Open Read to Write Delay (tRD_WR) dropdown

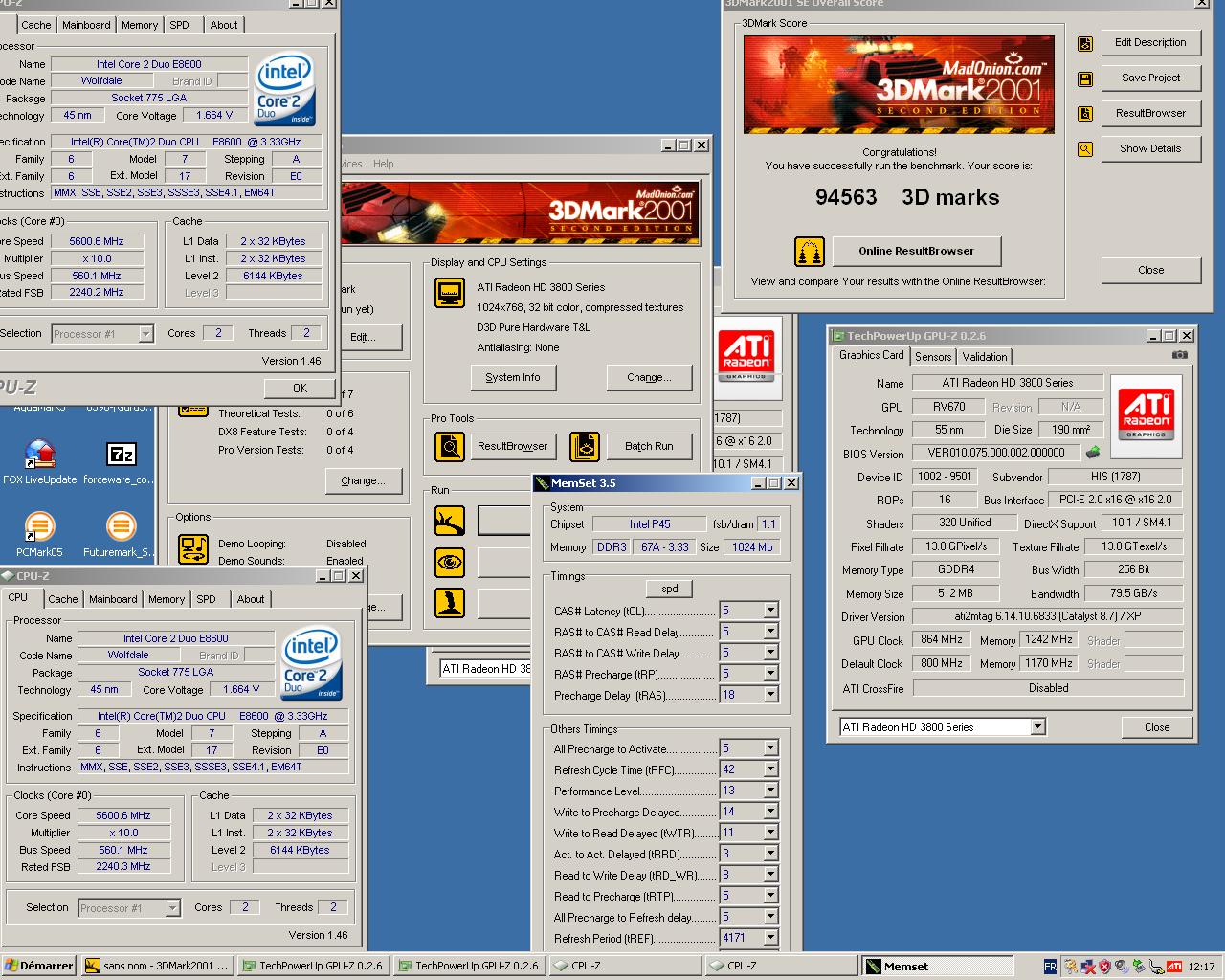770,875
